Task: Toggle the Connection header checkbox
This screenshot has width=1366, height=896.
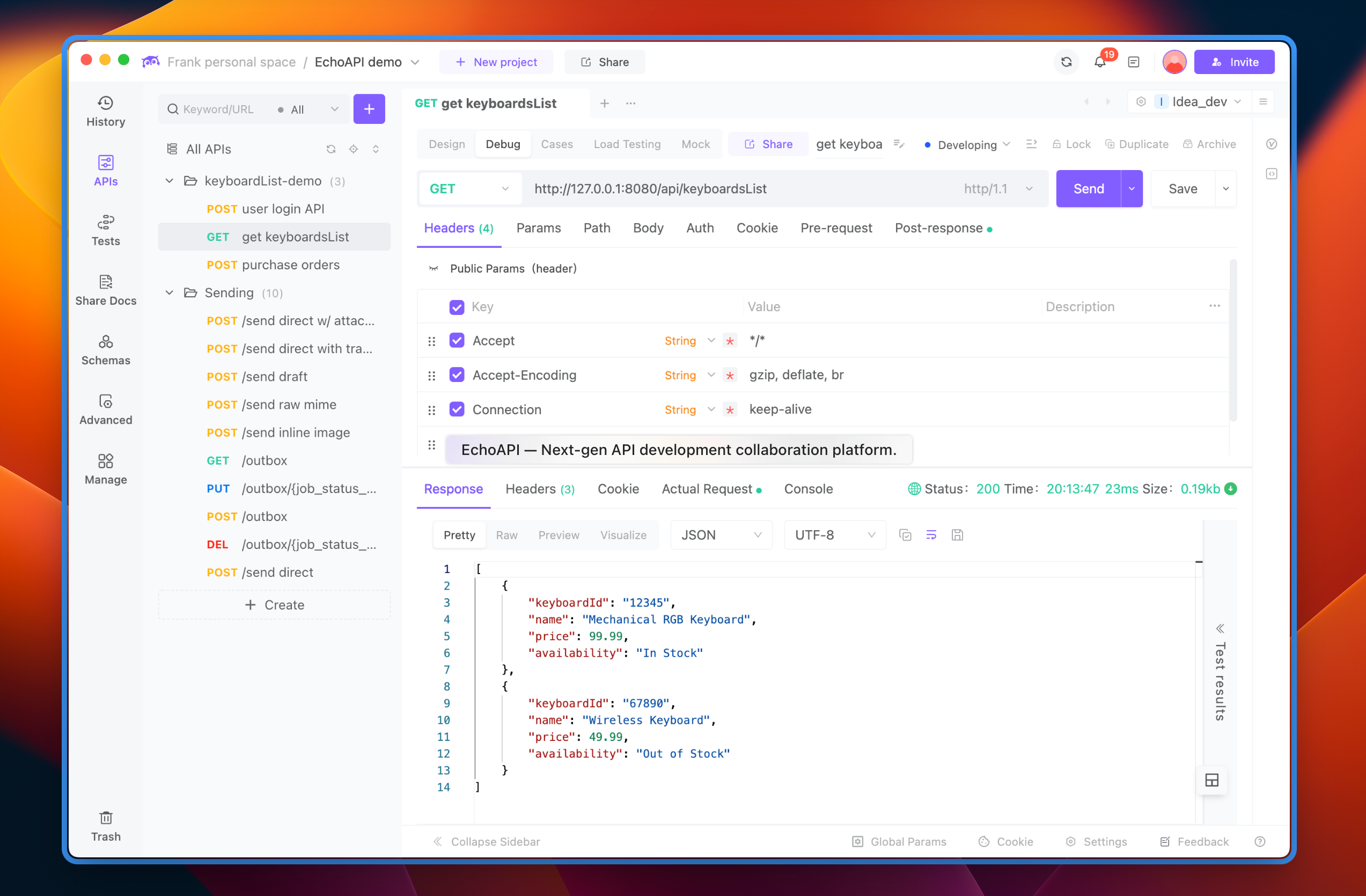Action: pos(456,408)
